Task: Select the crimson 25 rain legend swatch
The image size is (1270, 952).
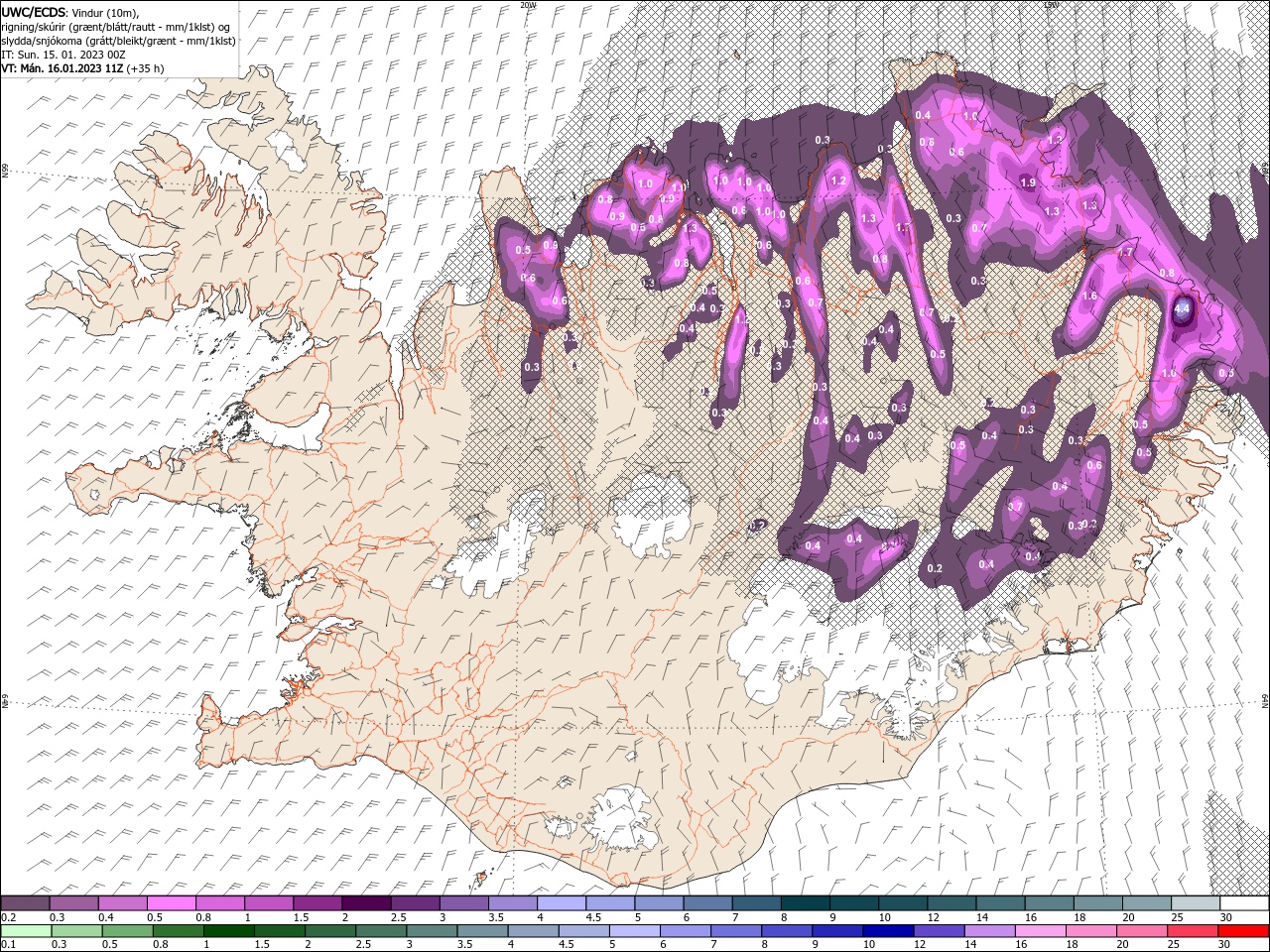Action: [x=1193, y=931]
